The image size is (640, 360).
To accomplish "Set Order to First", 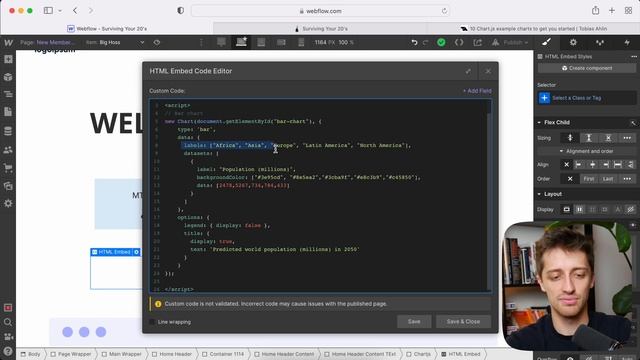I will (589, 179).
